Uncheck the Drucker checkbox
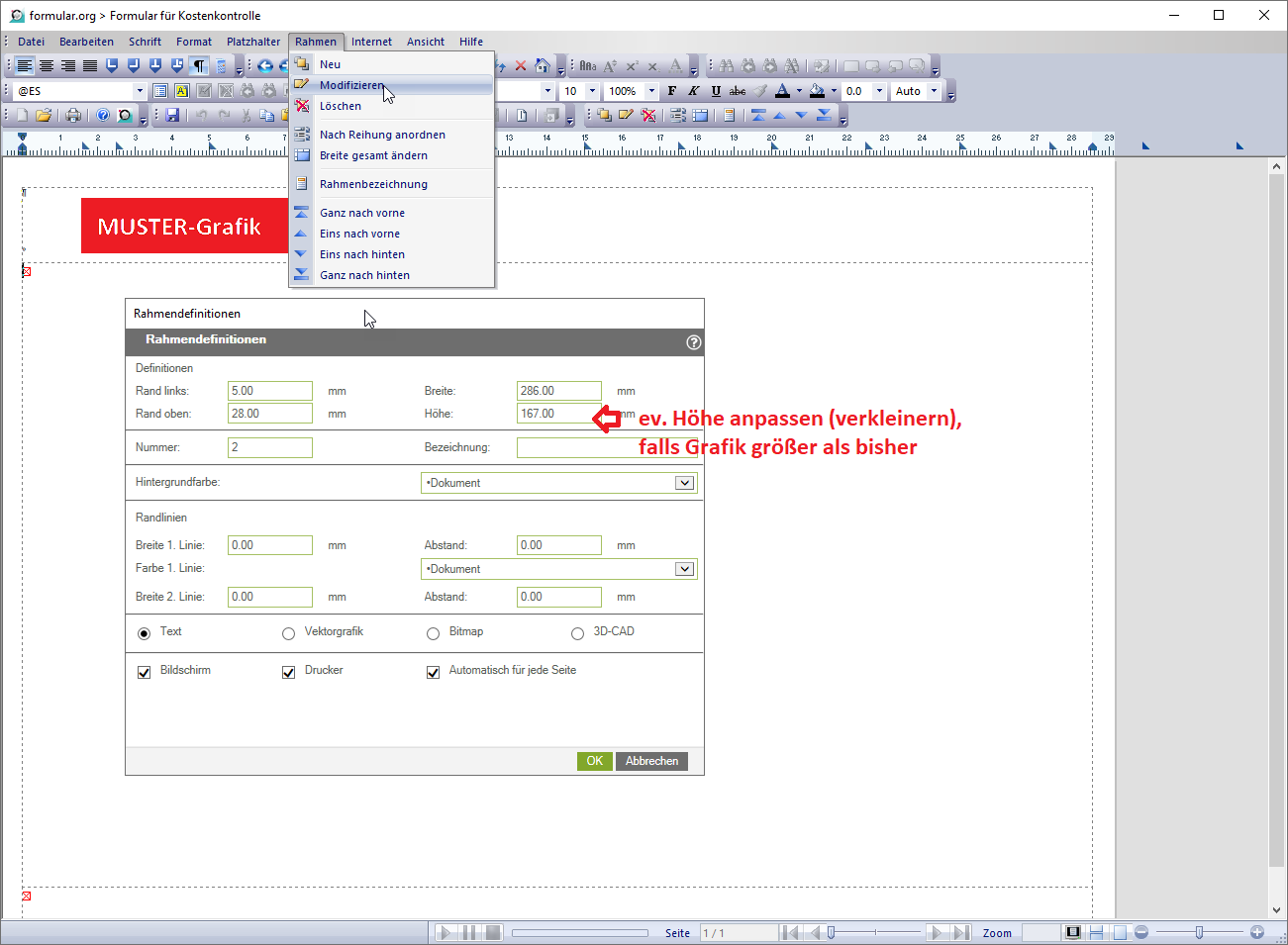 [289, 672]
